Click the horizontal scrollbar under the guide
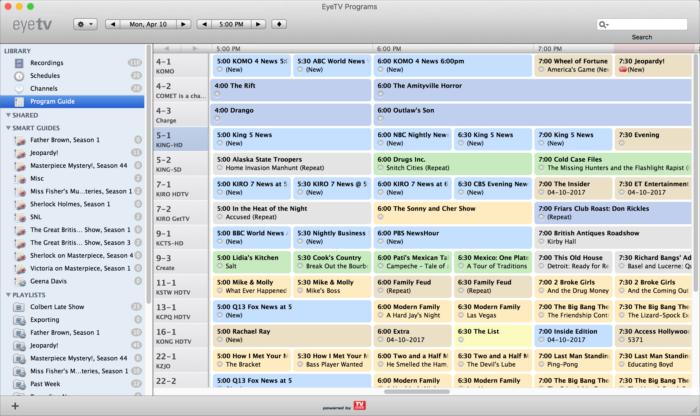The width and height of the screenshot is (700, 416). tap(417, 392)
